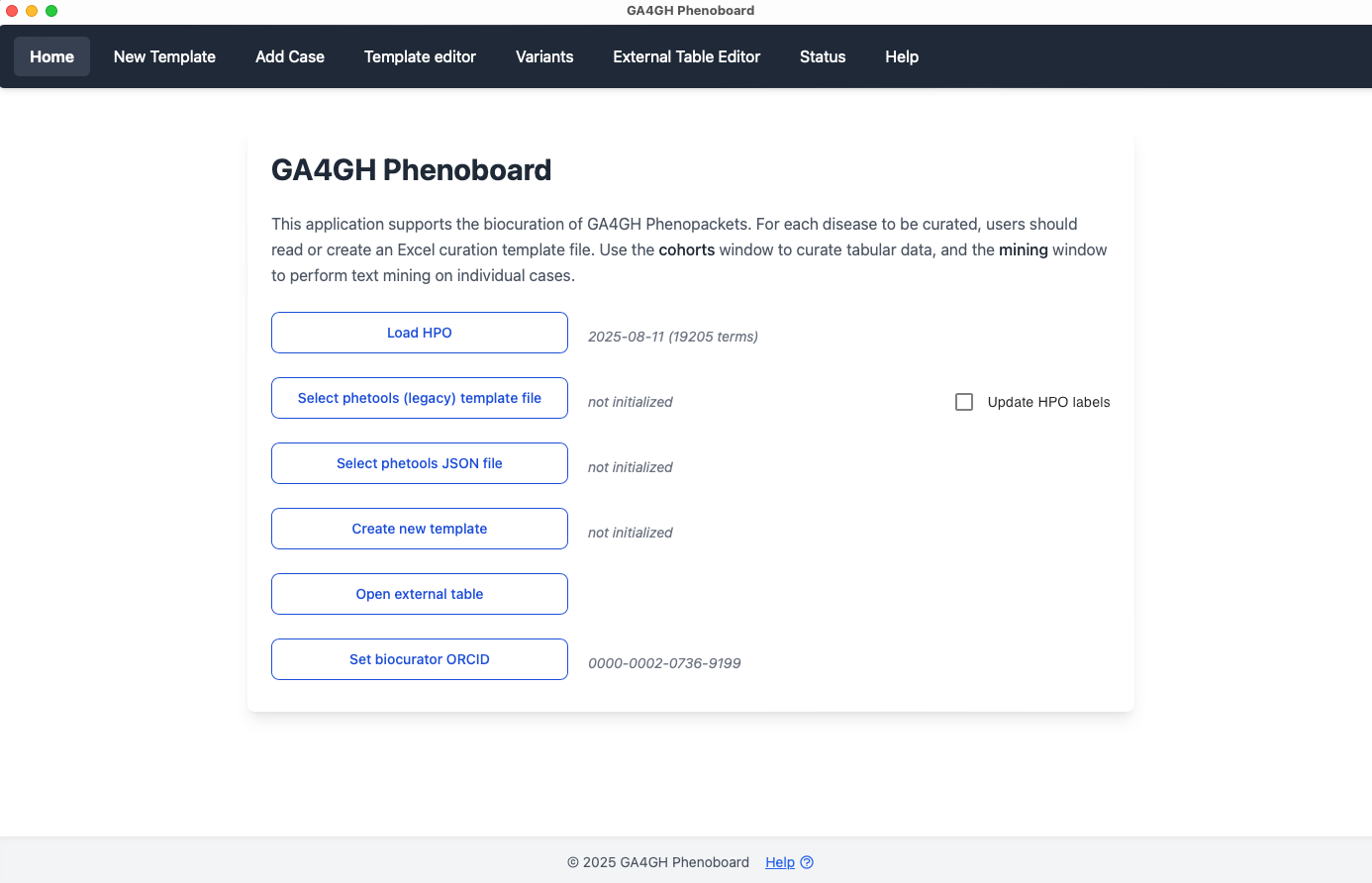Switch to the New Template tab
This screenshot has width=1372, height=883.
[164, 56]
